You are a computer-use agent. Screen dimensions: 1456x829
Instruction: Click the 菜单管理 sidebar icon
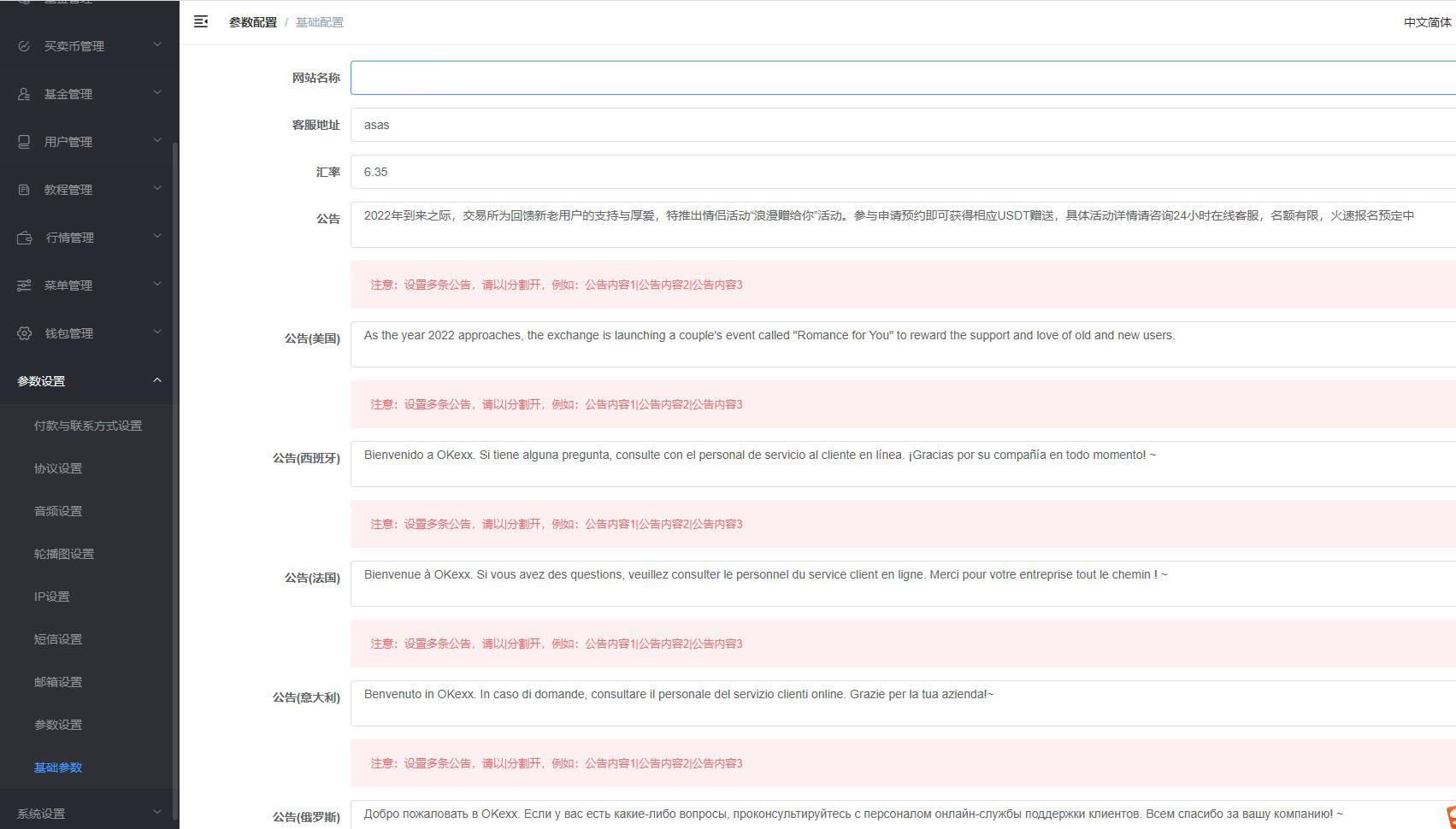tap(23, 285)
